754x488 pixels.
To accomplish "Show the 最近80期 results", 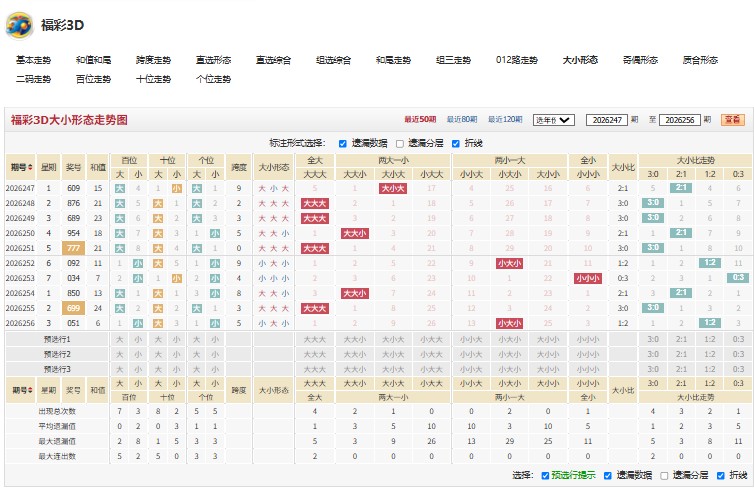I will click(462, 120).
